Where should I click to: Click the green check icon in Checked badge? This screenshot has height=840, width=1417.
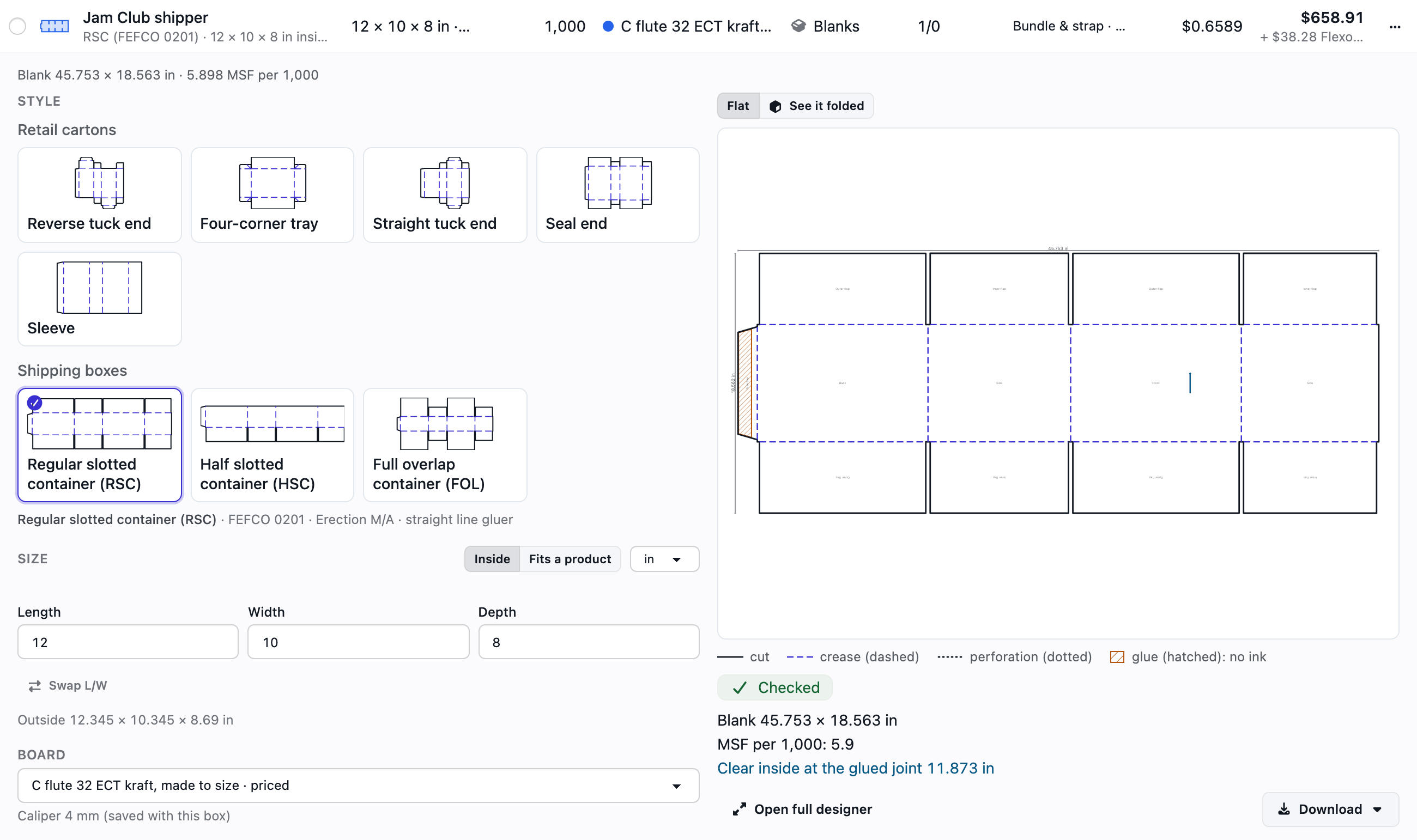pyautogui.click(x=740, y=687)
